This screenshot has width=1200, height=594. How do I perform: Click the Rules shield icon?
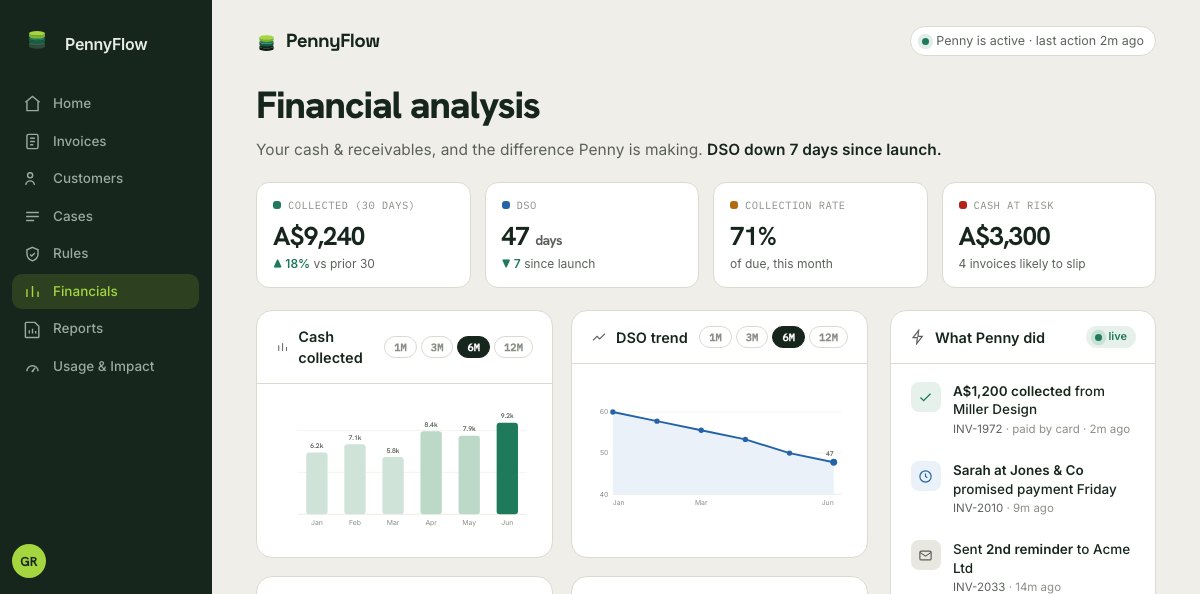(x=33, y=253)
